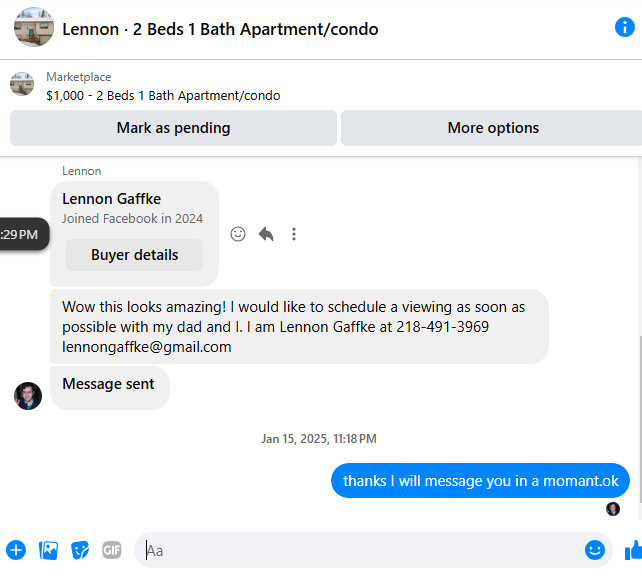
Task: Click the conversation scrollbar thumb
Action: [x=640, y=418]
